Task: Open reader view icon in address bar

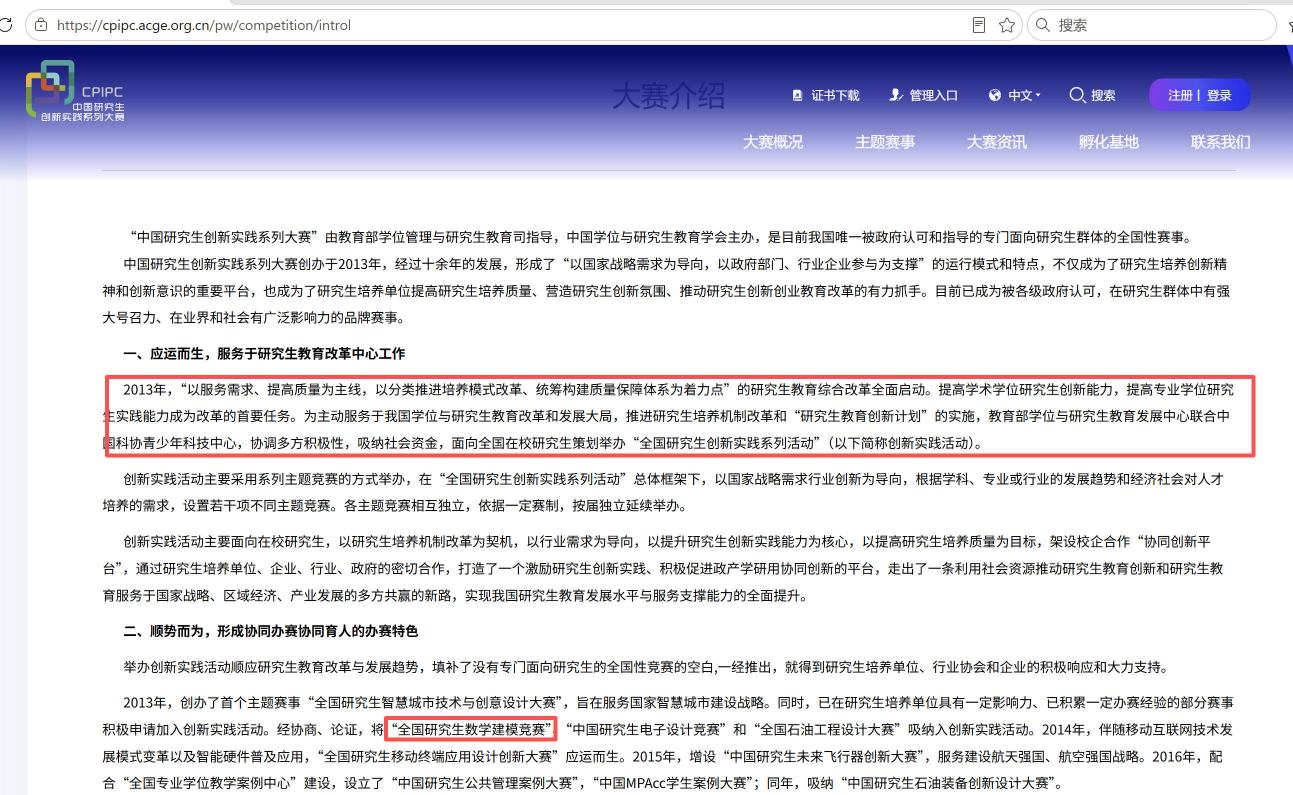Action: point(979,25)
